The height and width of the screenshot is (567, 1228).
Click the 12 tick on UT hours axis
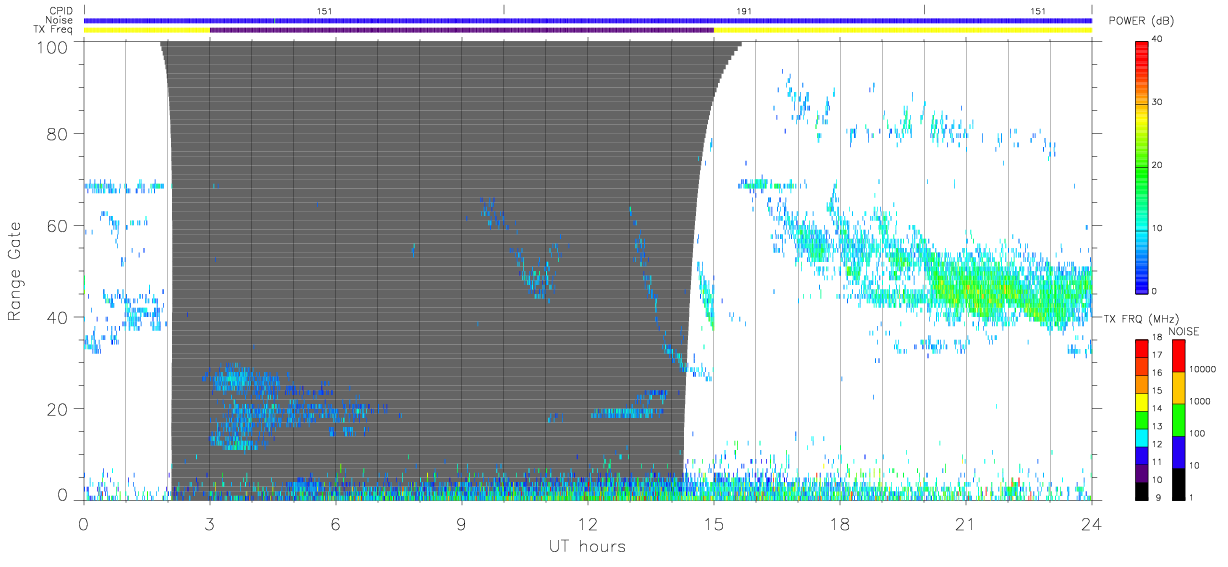pos(588,523)
